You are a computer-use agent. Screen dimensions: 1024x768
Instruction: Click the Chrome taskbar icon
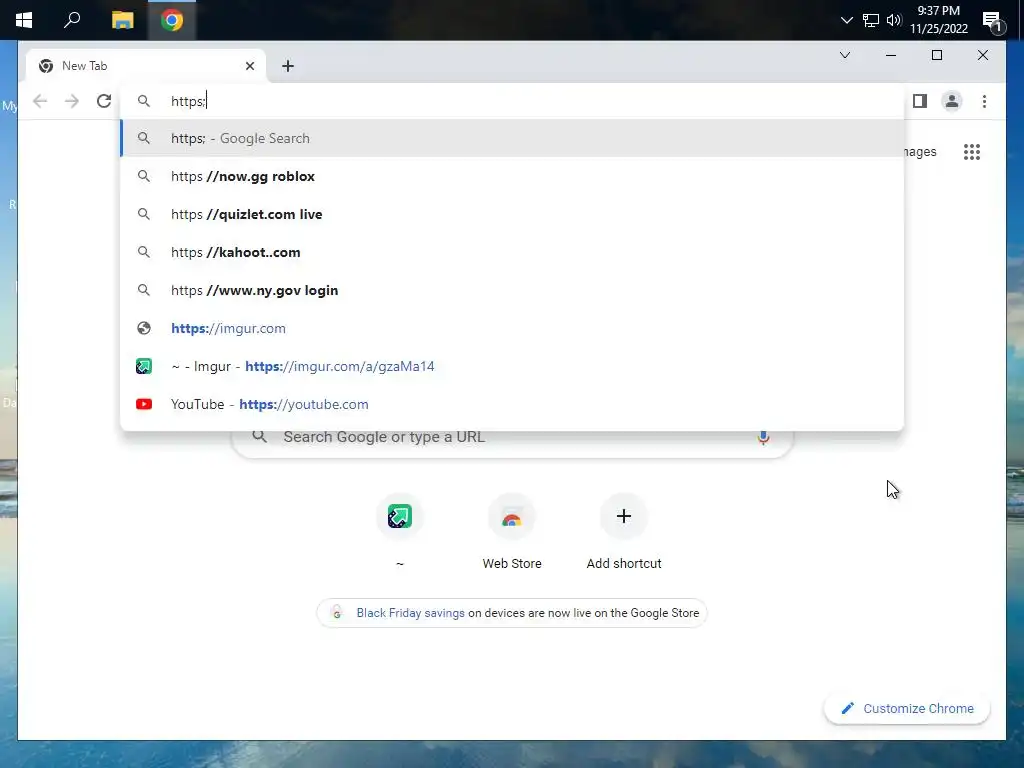tap(172, 20)
